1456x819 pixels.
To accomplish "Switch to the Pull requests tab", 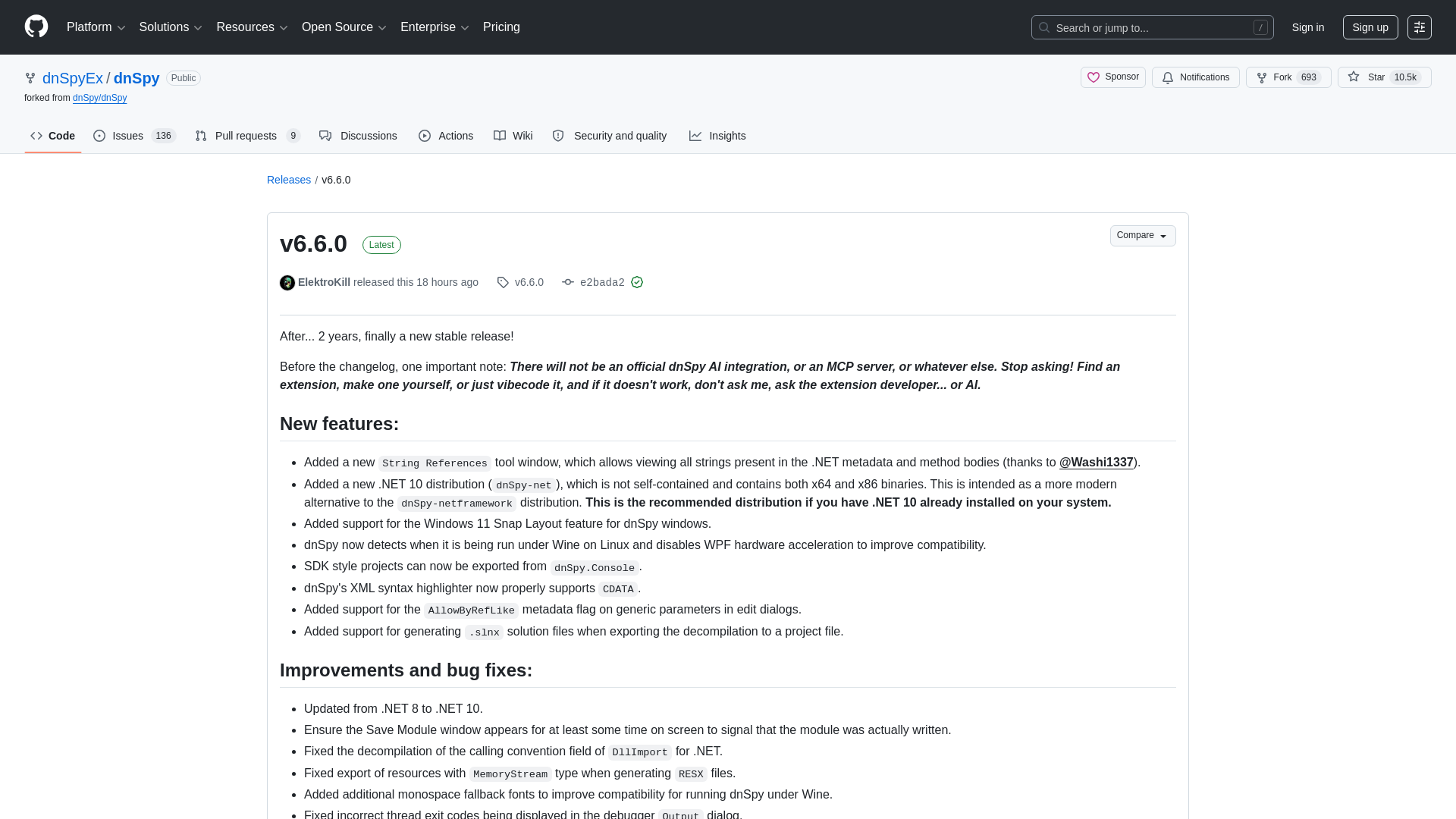I will click(x=247, y=136).
